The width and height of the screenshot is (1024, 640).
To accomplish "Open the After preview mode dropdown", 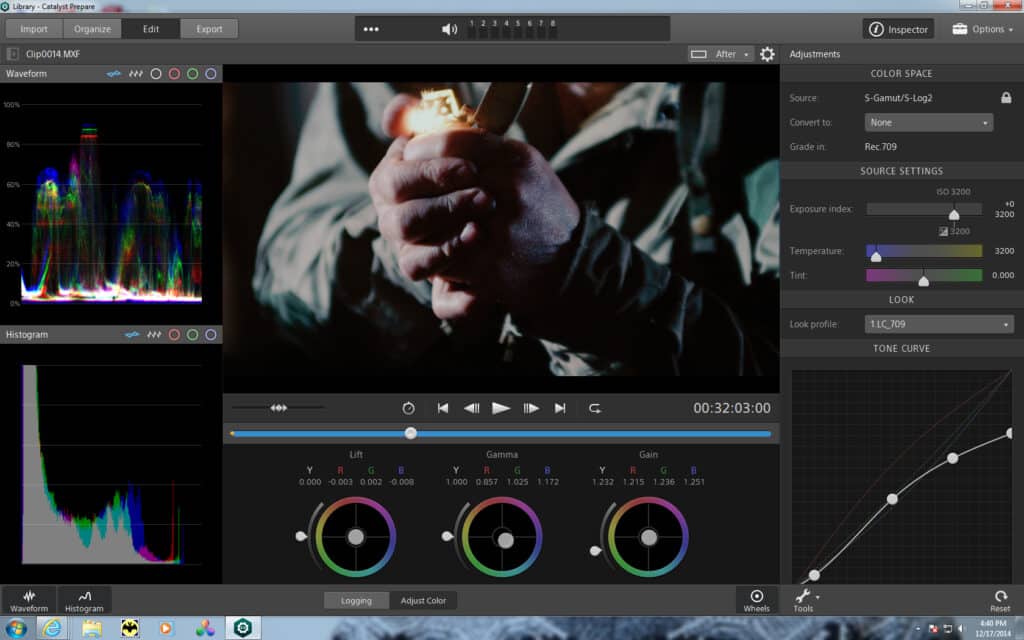I will tap(720, 54).
